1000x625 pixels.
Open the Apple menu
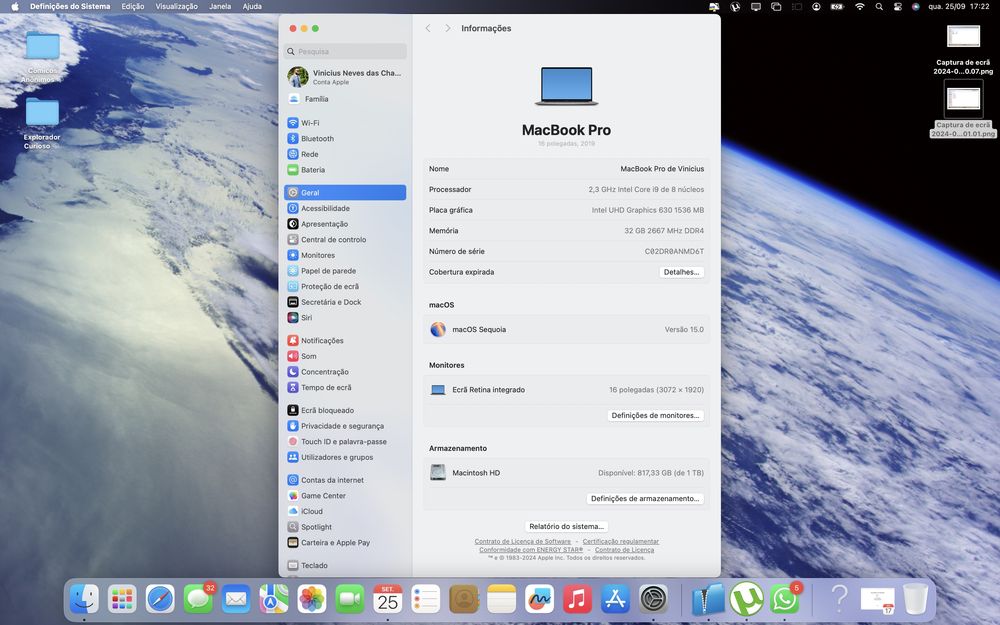tap(15, 6)
